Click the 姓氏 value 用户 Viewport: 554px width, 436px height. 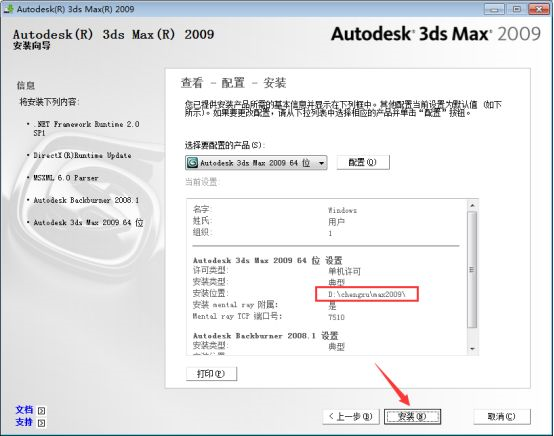click(x=336, y=222)
